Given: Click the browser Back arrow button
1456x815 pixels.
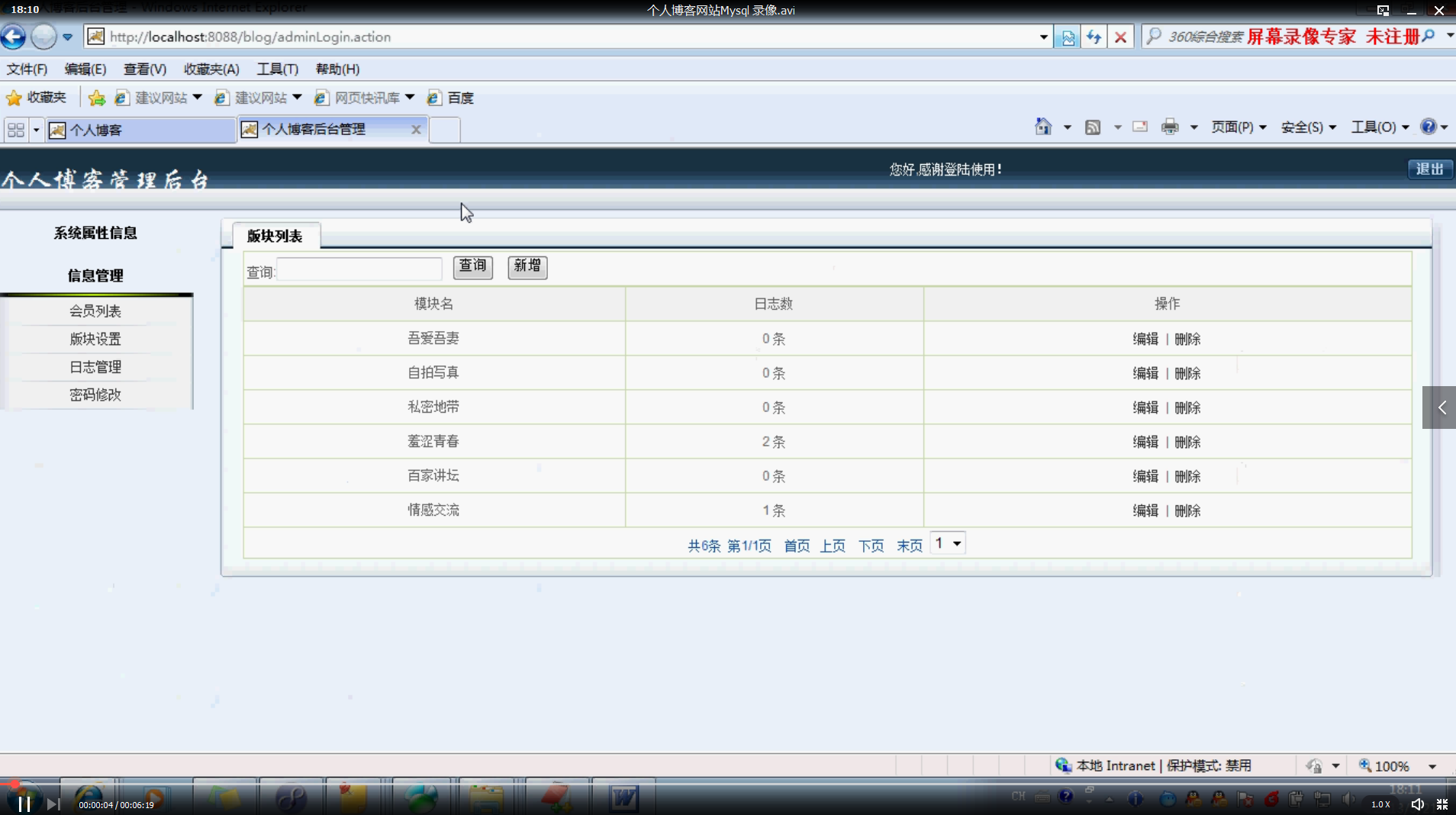Looking at the screenshot, I should (13, 36).
